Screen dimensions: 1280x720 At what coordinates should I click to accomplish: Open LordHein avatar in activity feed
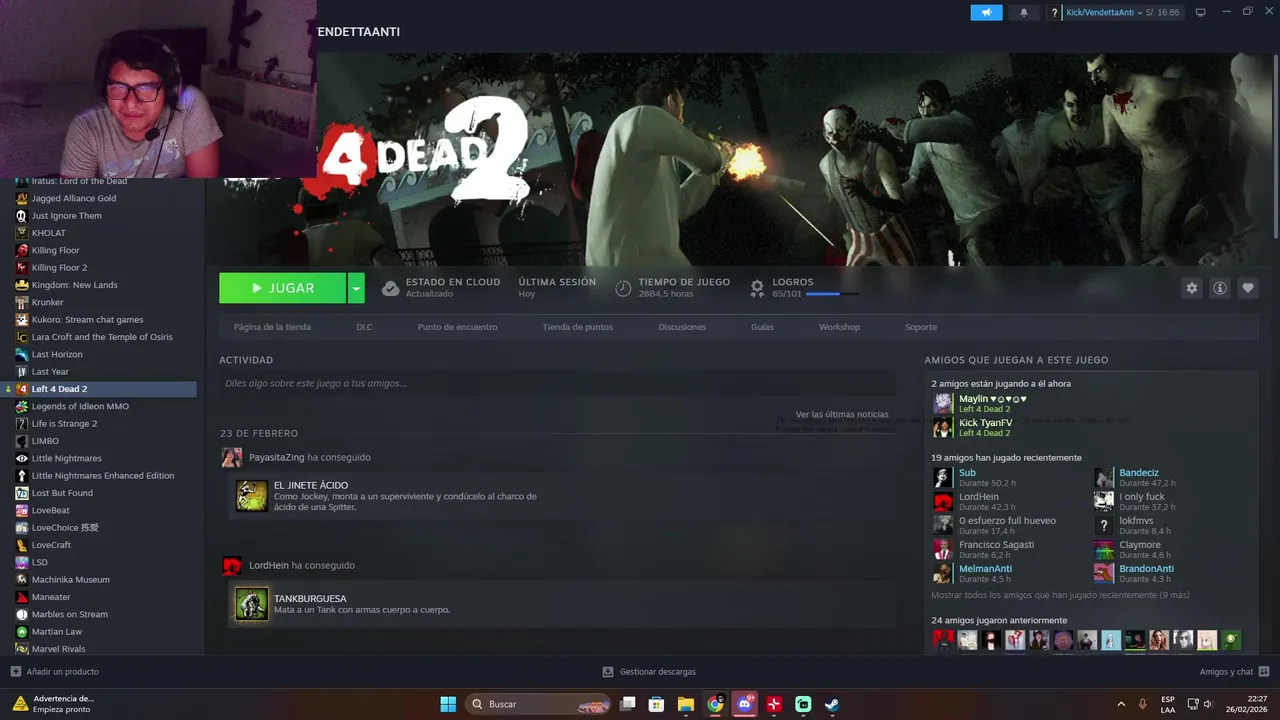[232, 565]
